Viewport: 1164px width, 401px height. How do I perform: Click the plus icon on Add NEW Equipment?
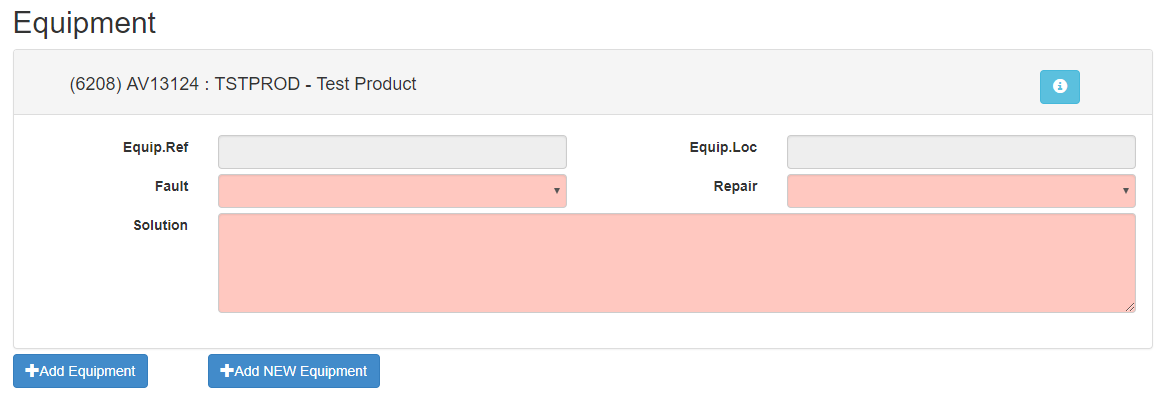tap(227, 371)
